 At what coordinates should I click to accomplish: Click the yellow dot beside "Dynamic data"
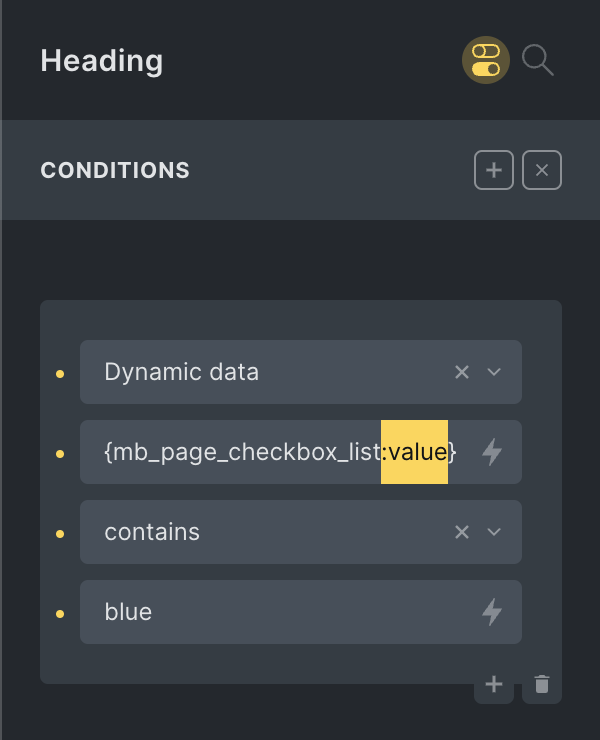(x=60, y=373)
